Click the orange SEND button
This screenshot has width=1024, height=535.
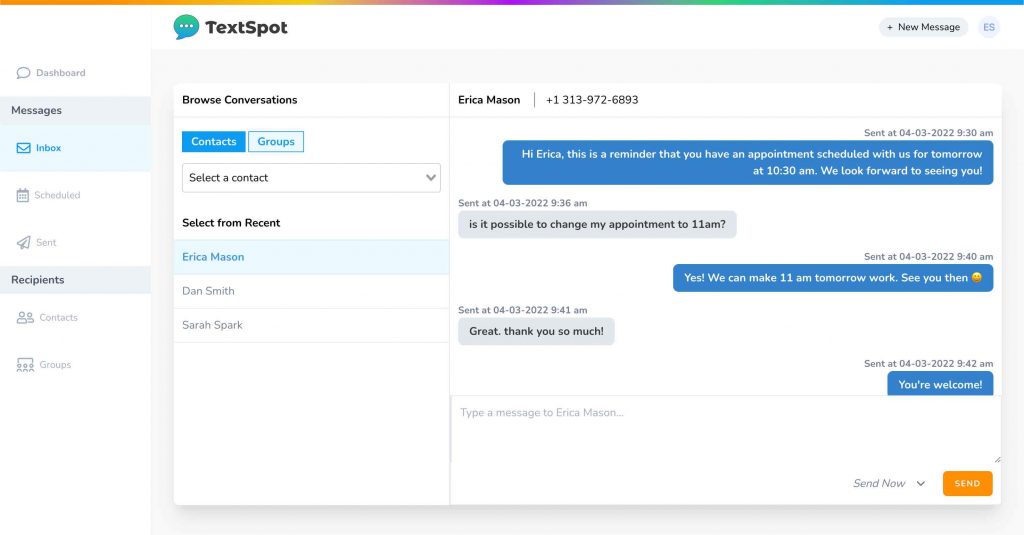click(x=967, y=483)
